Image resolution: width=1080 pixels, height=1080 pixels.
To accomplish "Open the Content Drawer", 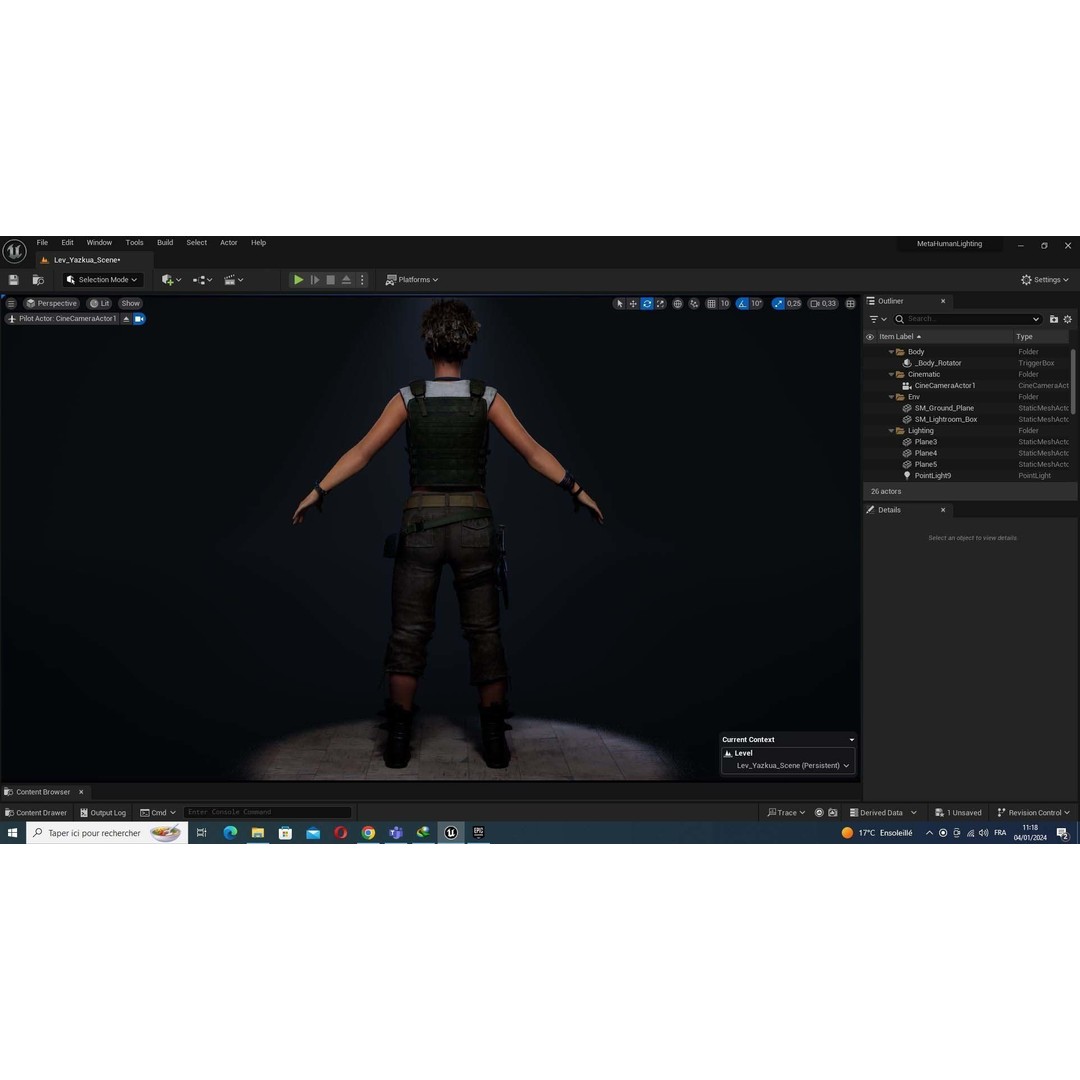I will point(36,813).
